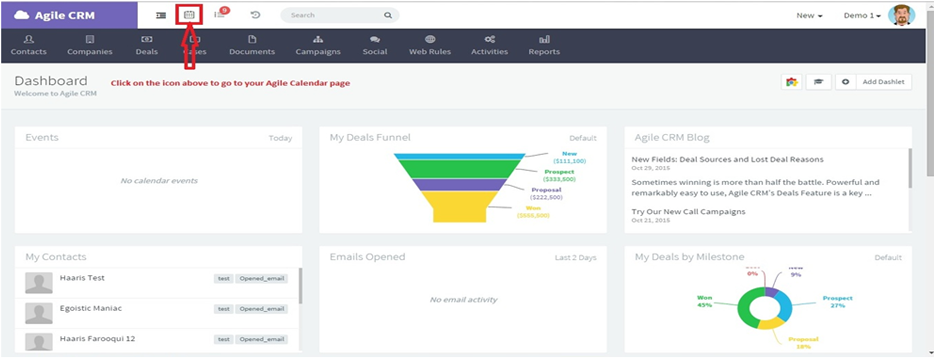Click Opened_email tag on Haaris Farooqui 12 row
This screenshot has height=362, width=936.
pos(261,339)
